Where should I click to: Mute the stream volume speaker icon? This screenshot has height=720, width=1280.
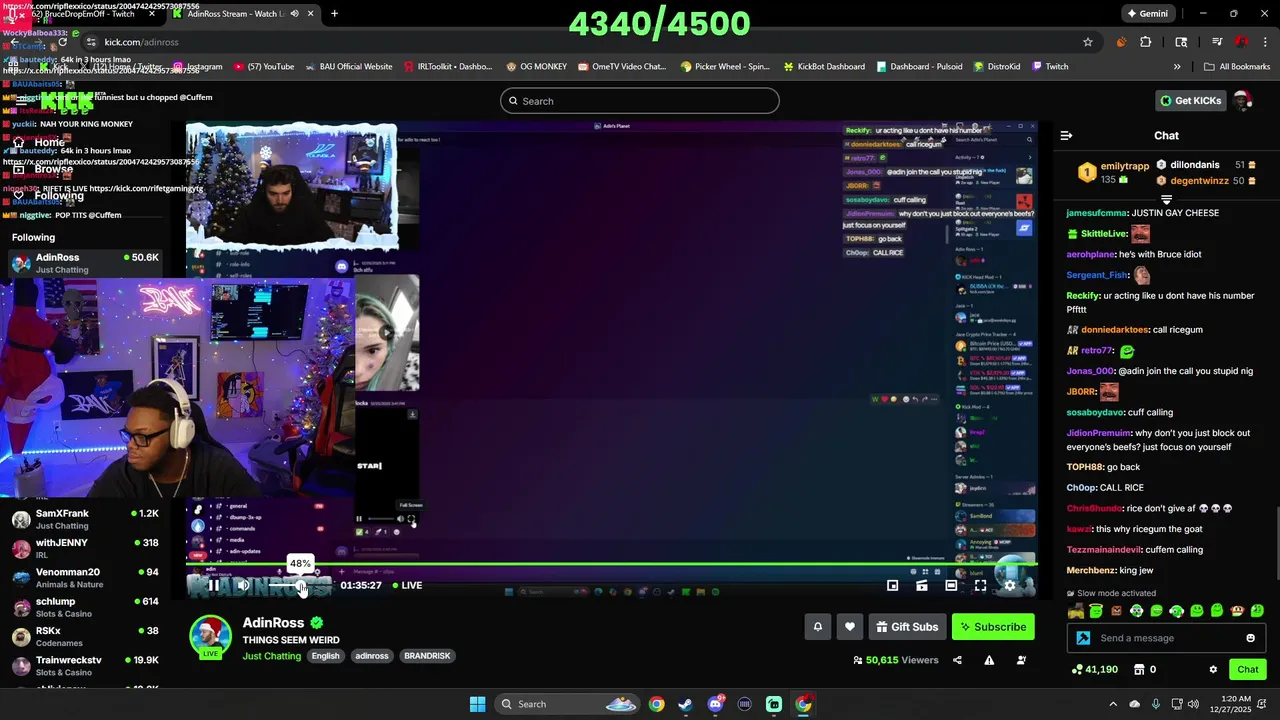click(243, 586)
